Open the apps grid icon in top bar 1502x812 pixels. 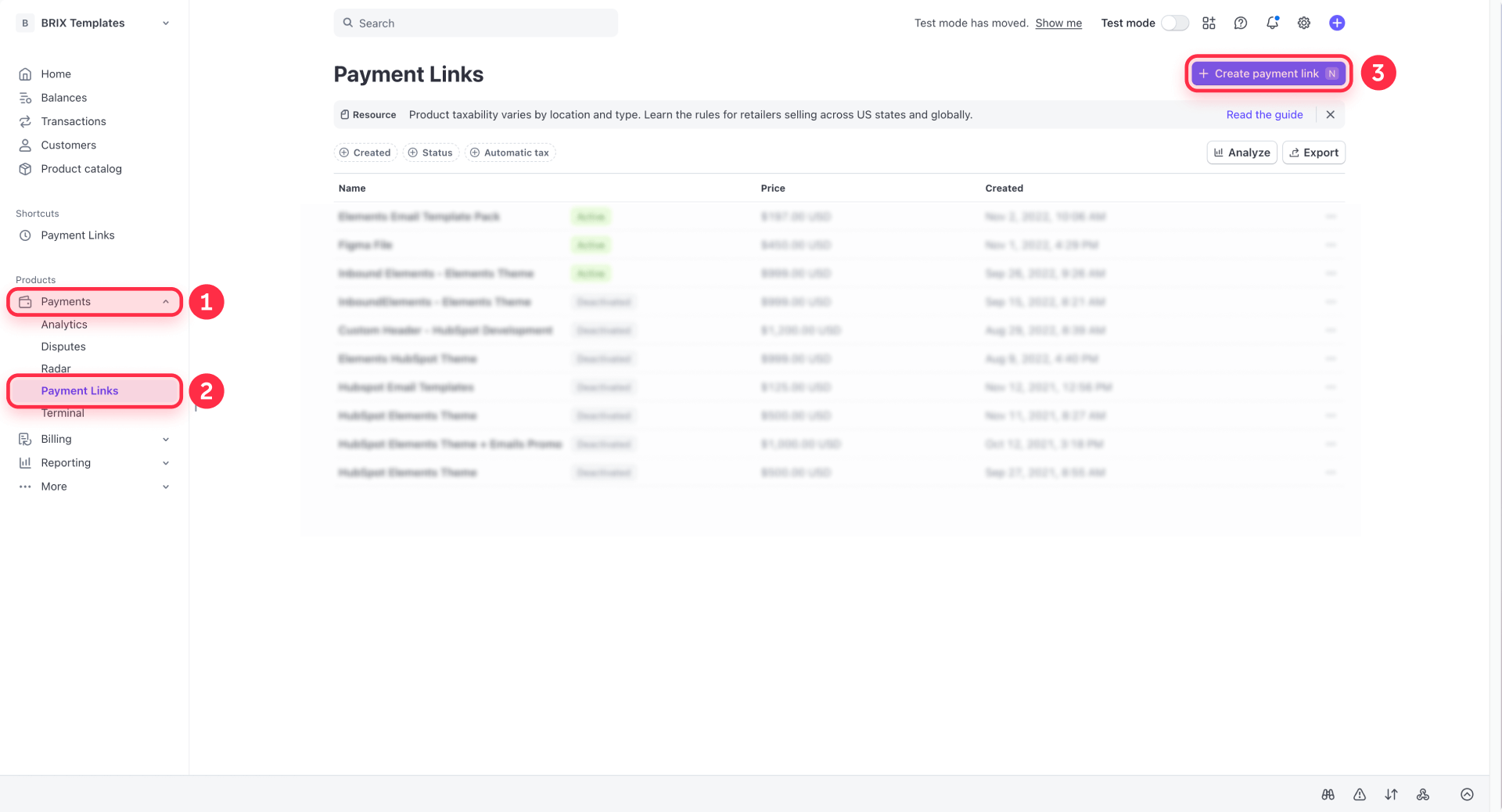1209,23
